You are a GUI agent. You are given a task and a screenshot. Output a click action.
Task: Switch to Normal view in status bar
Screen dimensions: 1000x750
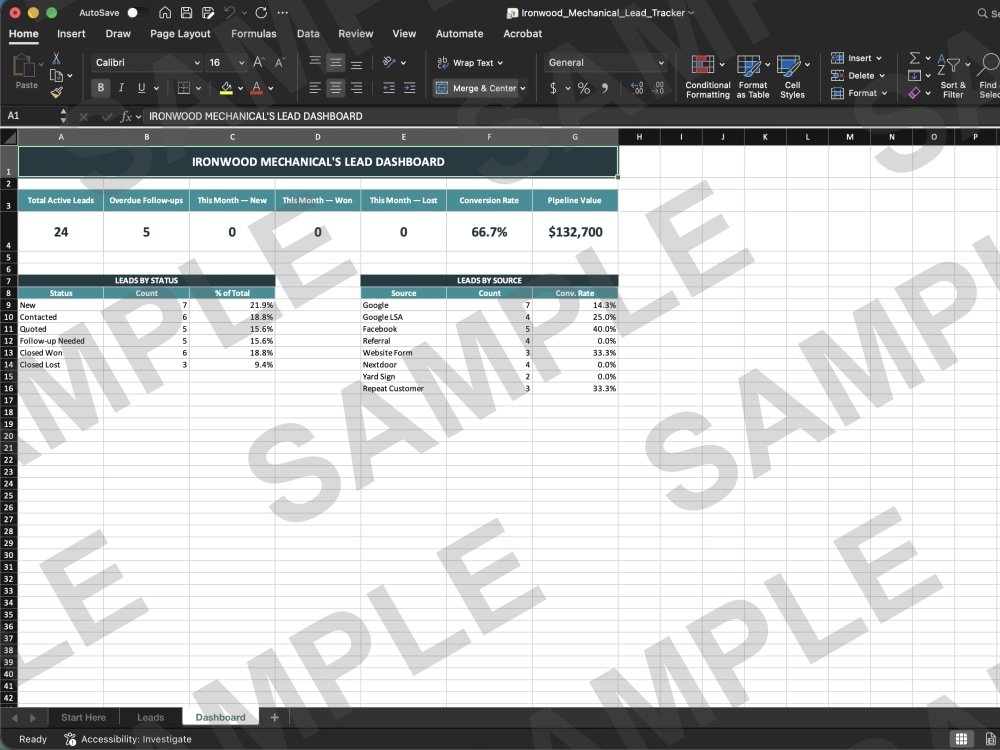tap(961, 739)
